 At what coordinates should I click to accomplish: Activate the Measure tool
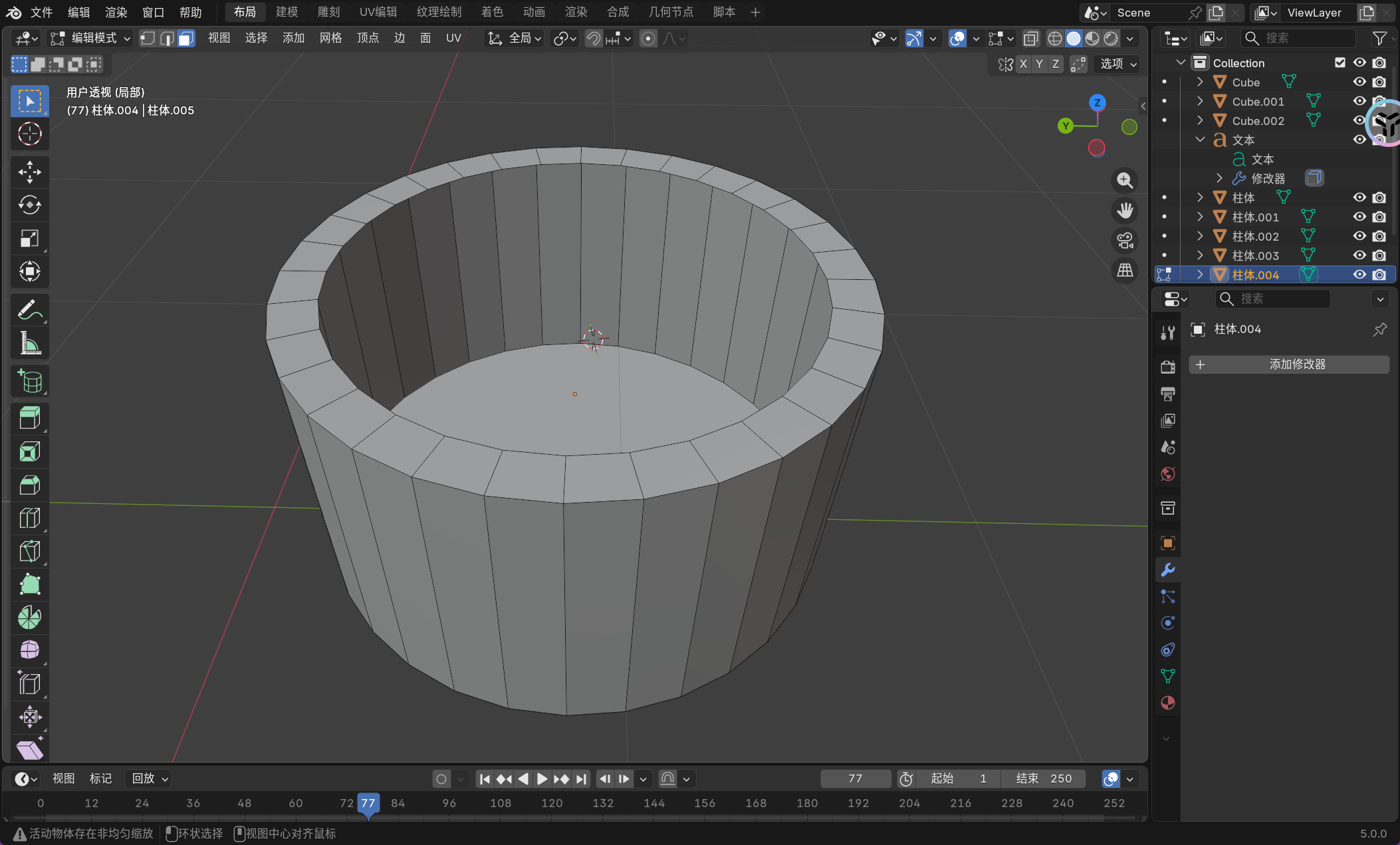click(x=29, y=344)
